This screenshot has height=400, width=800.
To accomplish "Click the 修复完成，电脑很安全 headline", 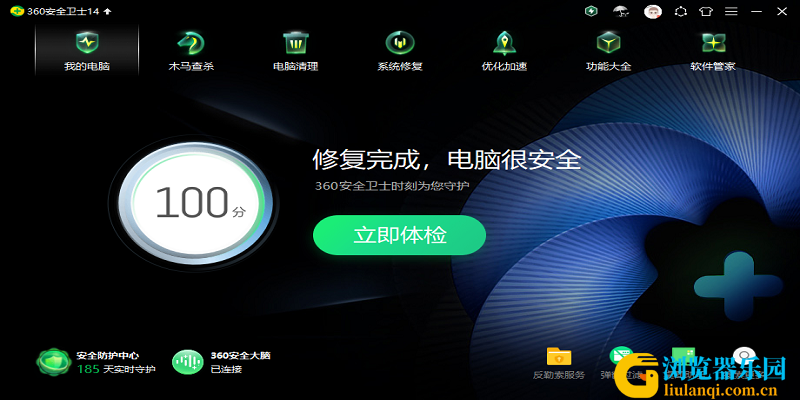I will click(447, 160).
